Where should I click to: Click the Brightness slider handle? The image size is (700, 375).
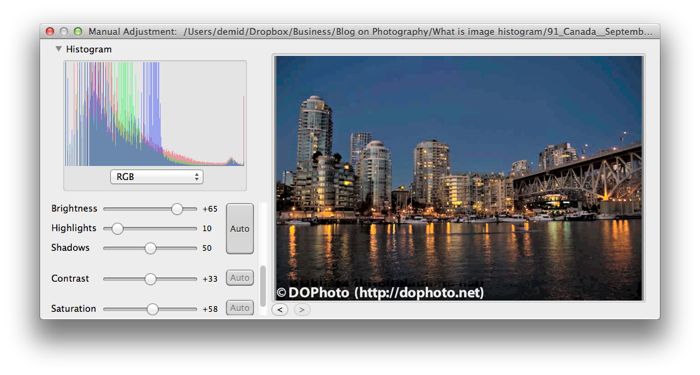(177, 208)
